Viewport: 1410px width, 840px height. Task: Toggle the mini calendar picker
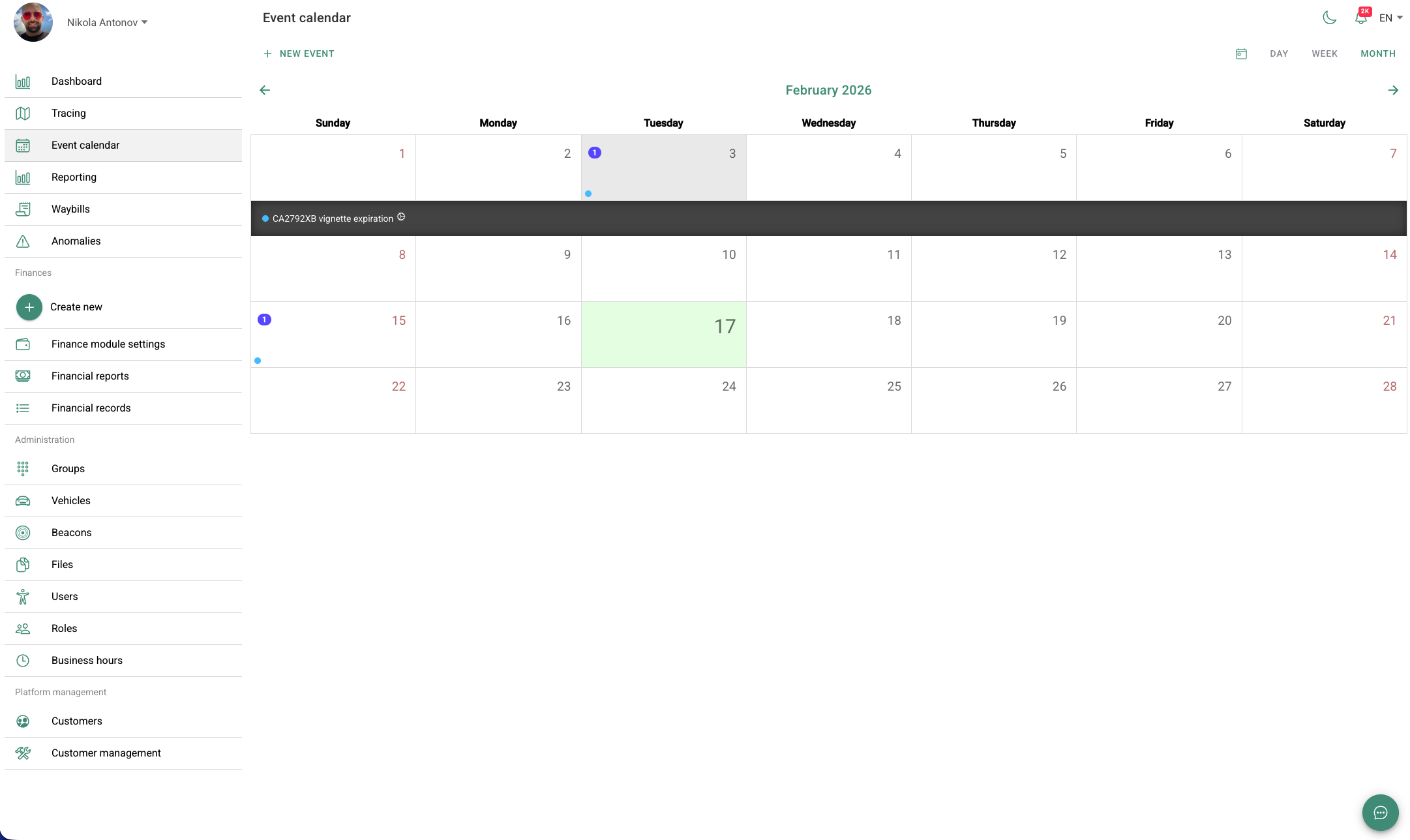1241,53
